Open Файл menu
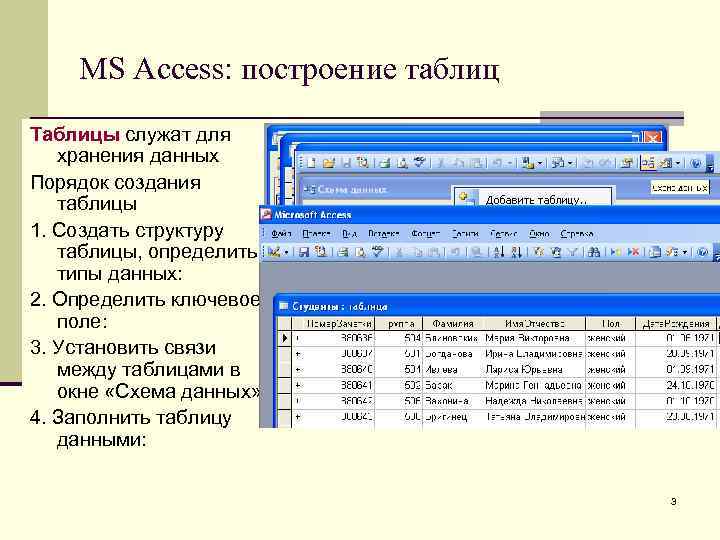The width and height of the screenshot is (720, 540). [281, 234]
